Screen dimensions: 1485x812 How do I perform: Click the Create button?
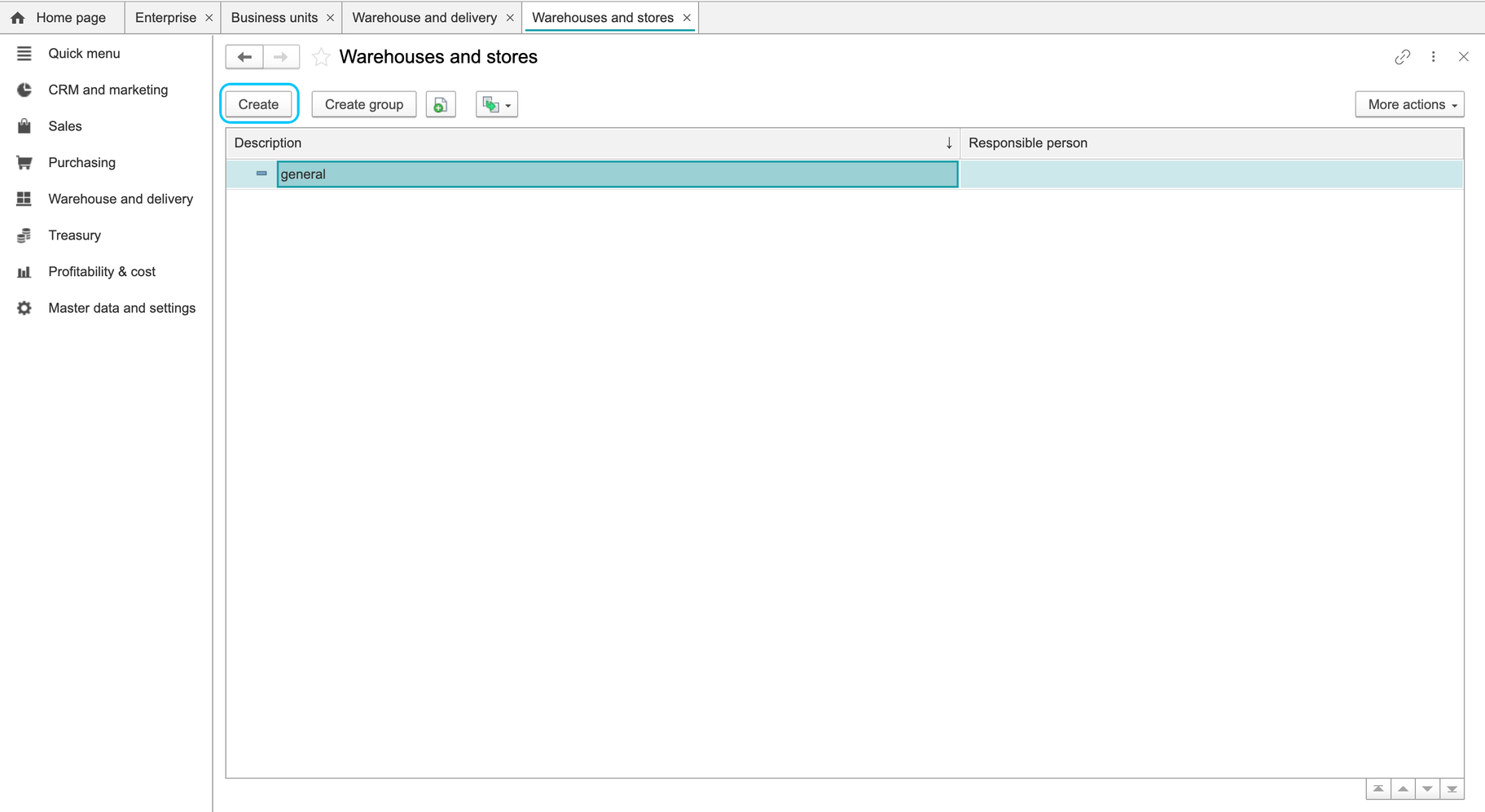259,104
